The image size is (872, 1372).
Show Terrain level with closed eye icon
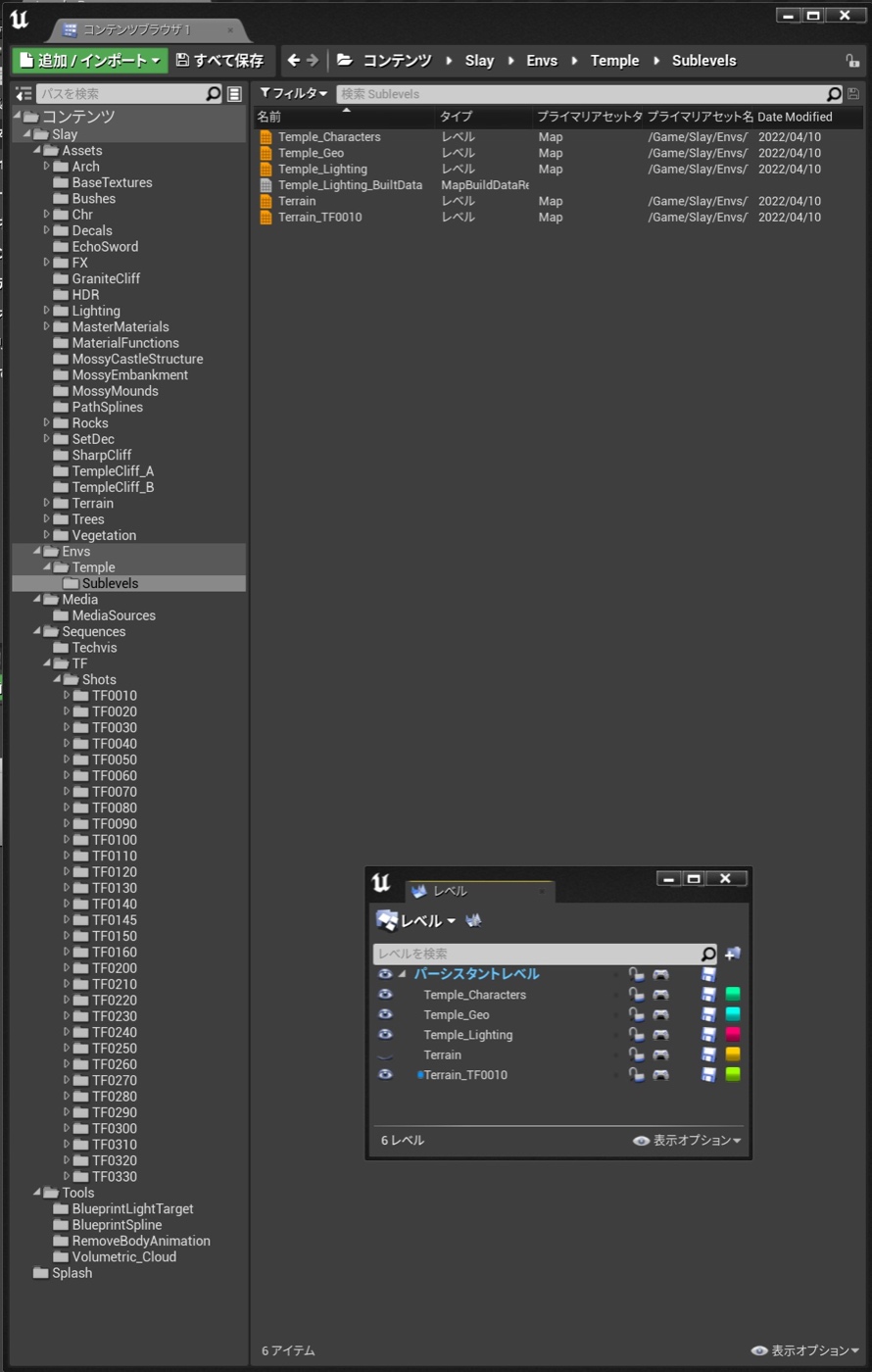click(385, 1055)
